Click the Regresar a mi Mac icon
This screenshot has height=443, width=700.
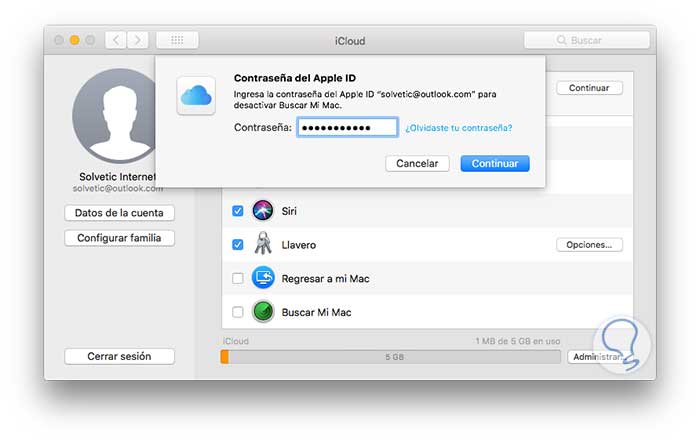(x=262, y=278)
